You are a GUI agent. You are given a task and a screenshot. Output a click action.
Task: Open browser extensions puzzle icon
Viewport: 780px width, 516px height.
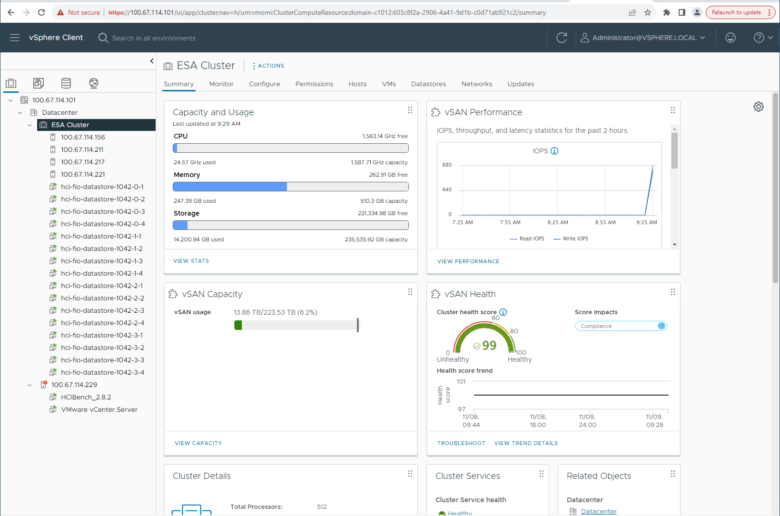tap(667, 12)
